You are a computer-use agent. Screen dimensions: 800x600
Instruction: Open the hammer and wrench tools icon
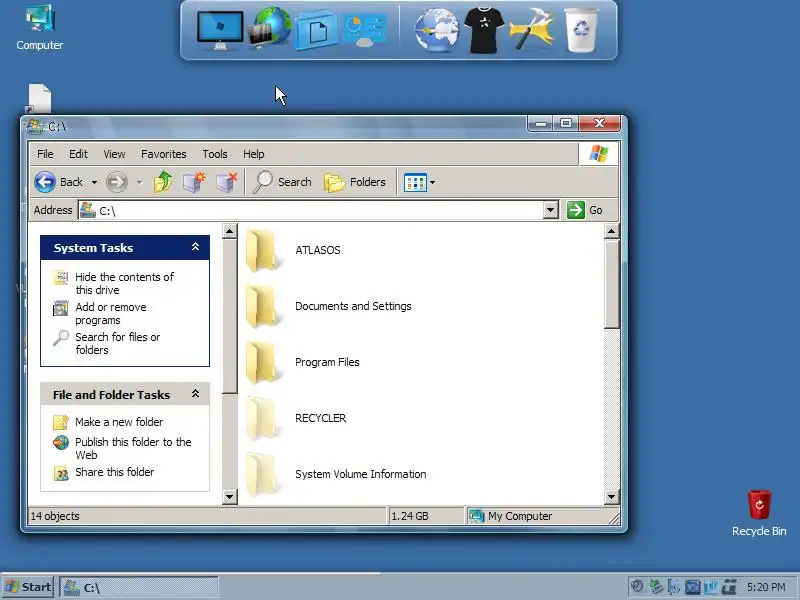[x=532, y=29]
